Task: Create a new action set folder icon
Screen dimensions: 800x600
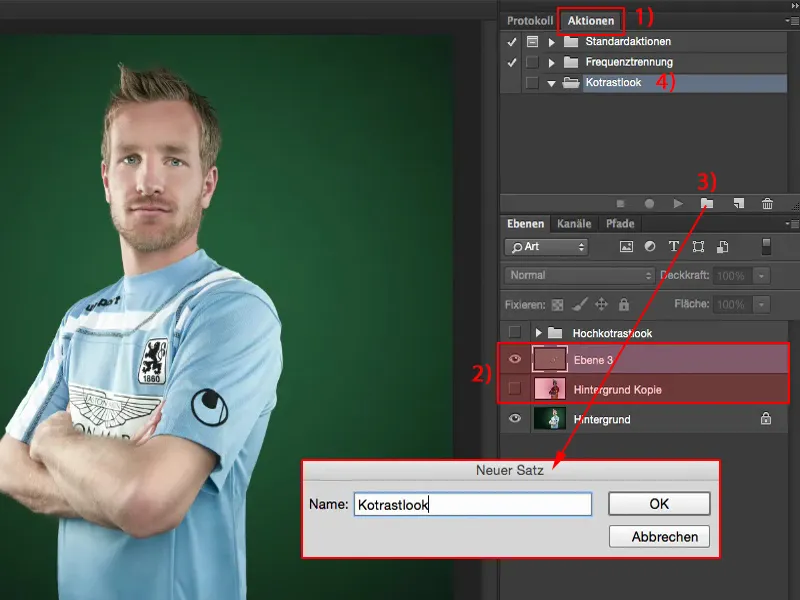Action: point(707,204)
